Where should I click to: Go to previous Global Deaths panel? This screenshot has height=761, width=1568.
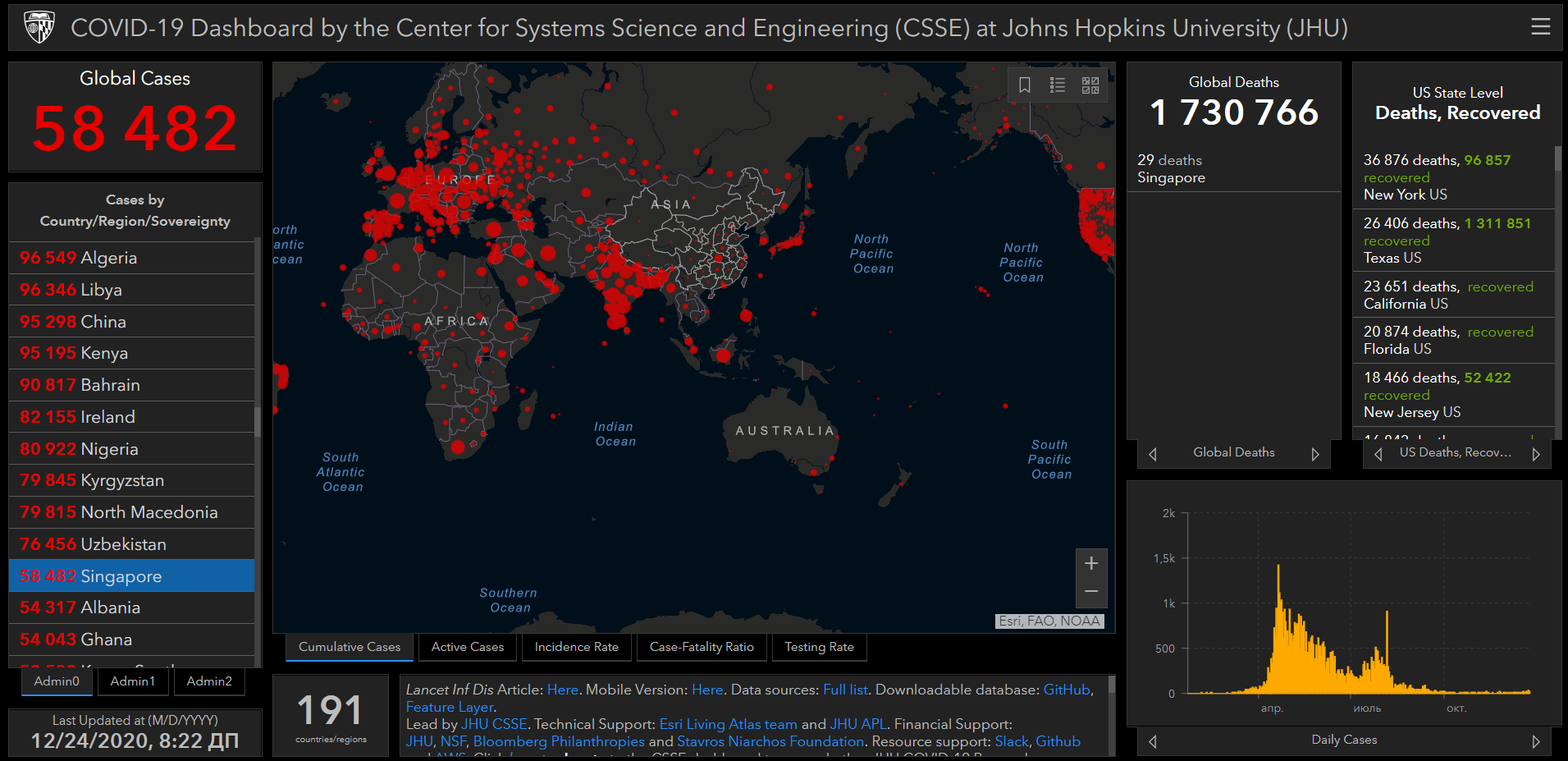click(1153, 454)
